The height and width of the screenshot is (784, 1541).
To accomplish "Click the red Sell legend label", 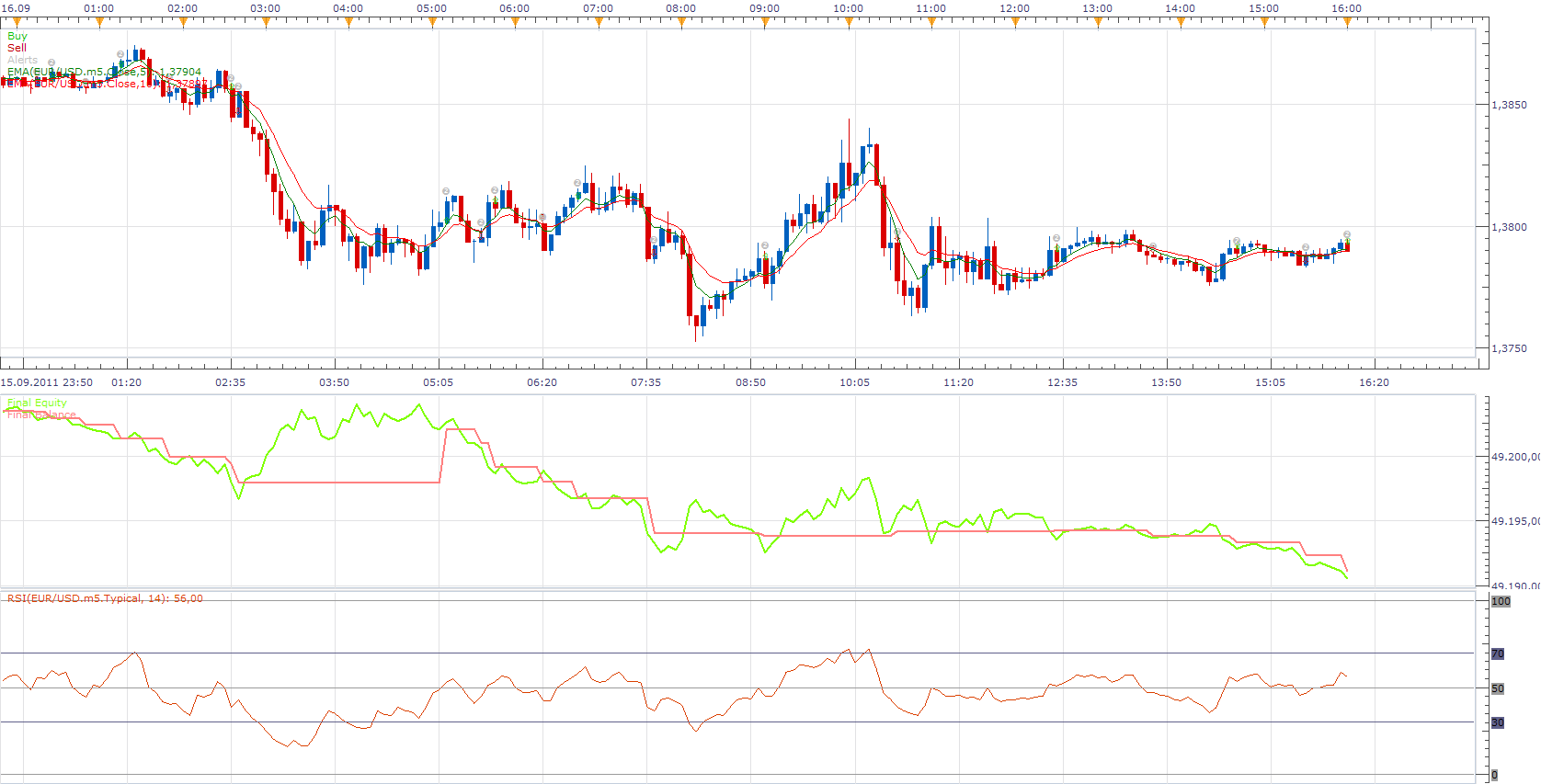I will pyautogui.click(x=17, y=48).
